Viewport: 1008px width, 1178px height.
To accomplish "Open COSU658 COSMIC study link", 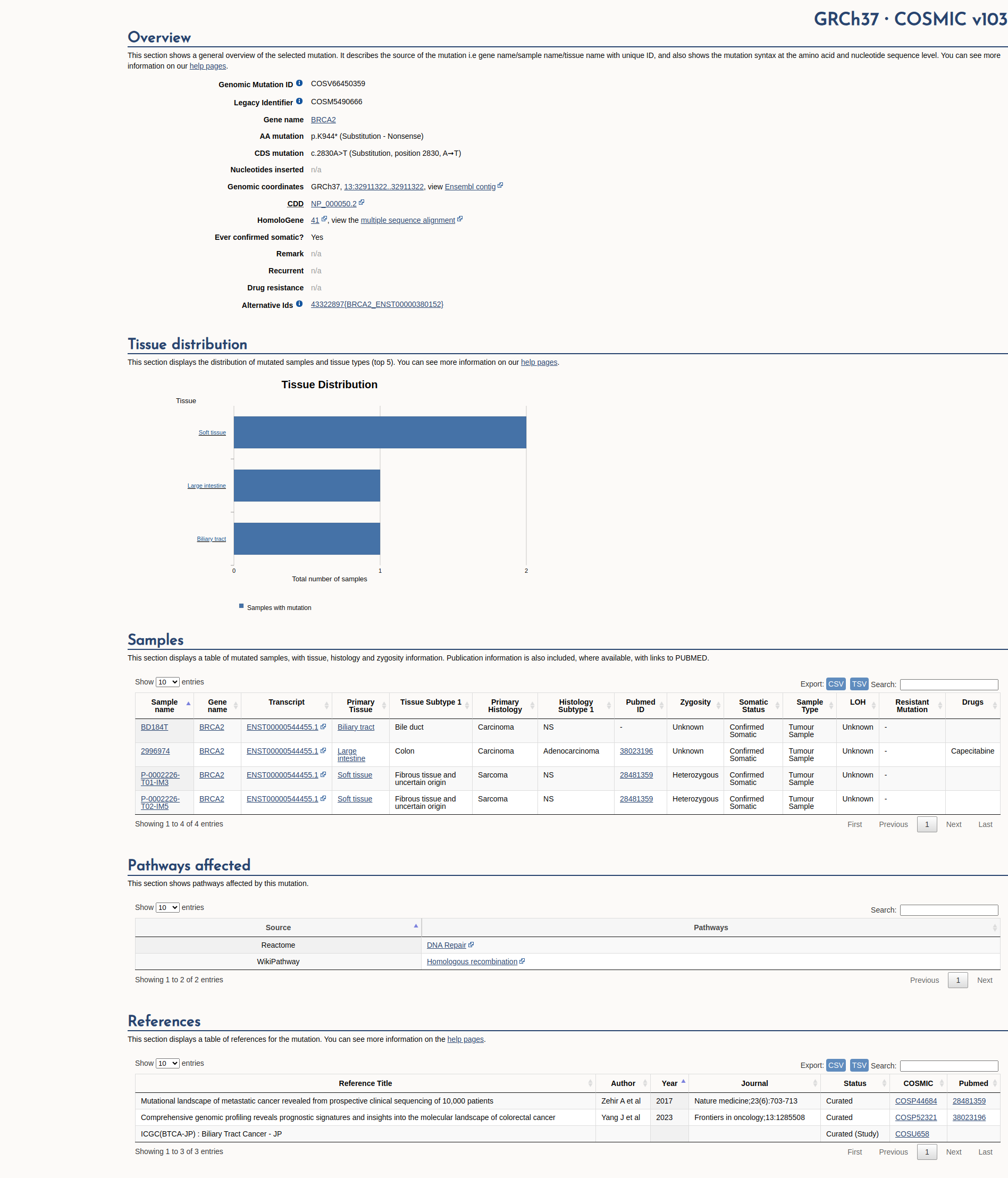I will (911, 1134).
